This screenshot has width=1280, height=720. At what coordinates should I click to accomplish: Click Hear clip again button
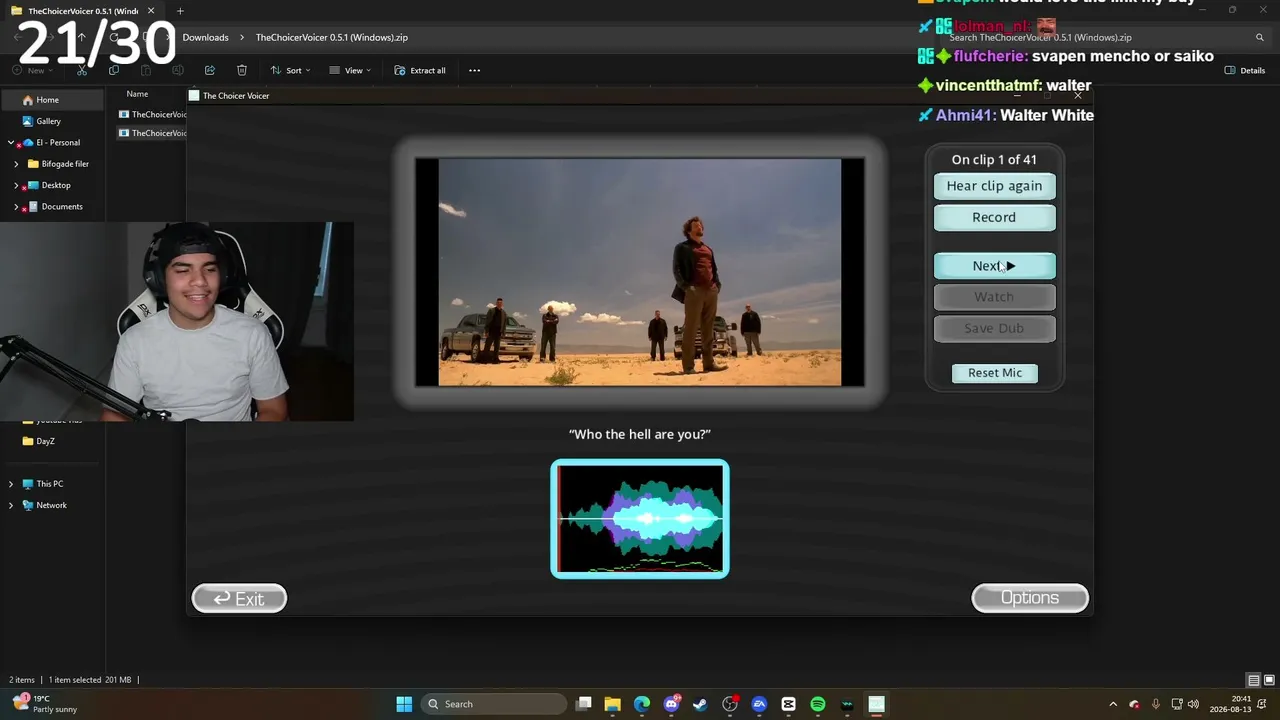[994, 186]
